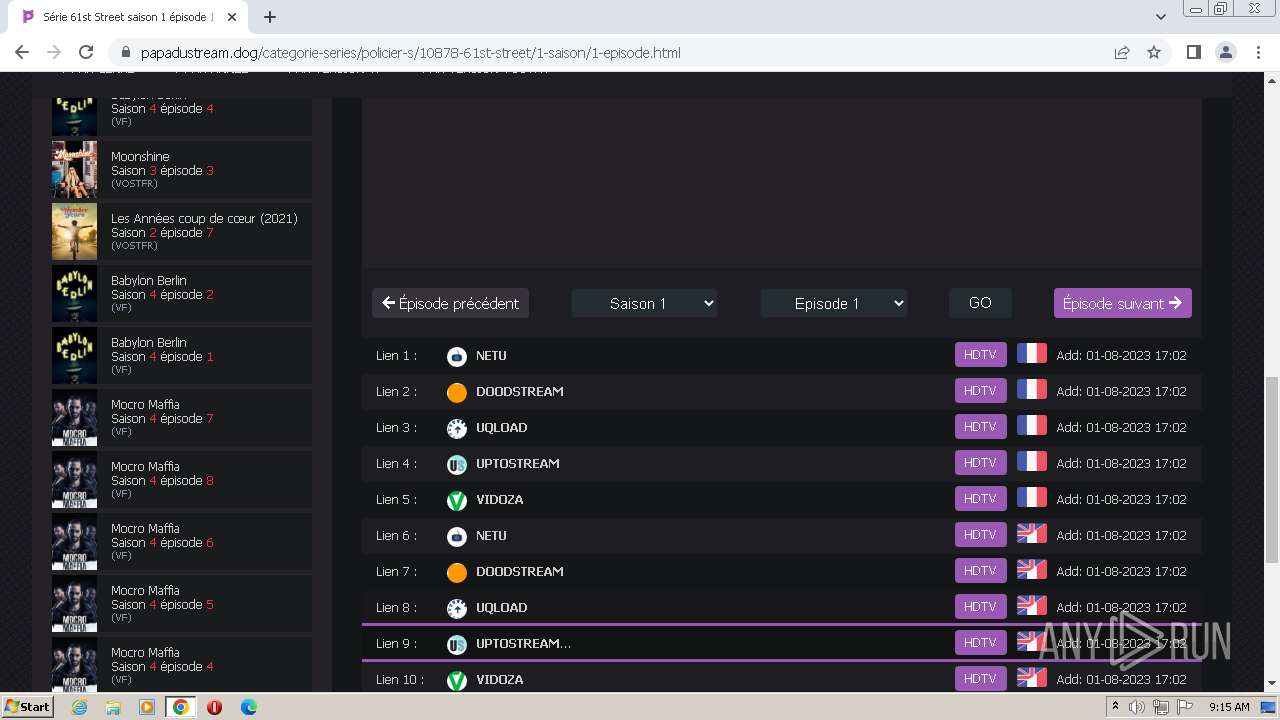
Task: Click the Doodstream icon in Lien 7 row
Action: [457, 572]
